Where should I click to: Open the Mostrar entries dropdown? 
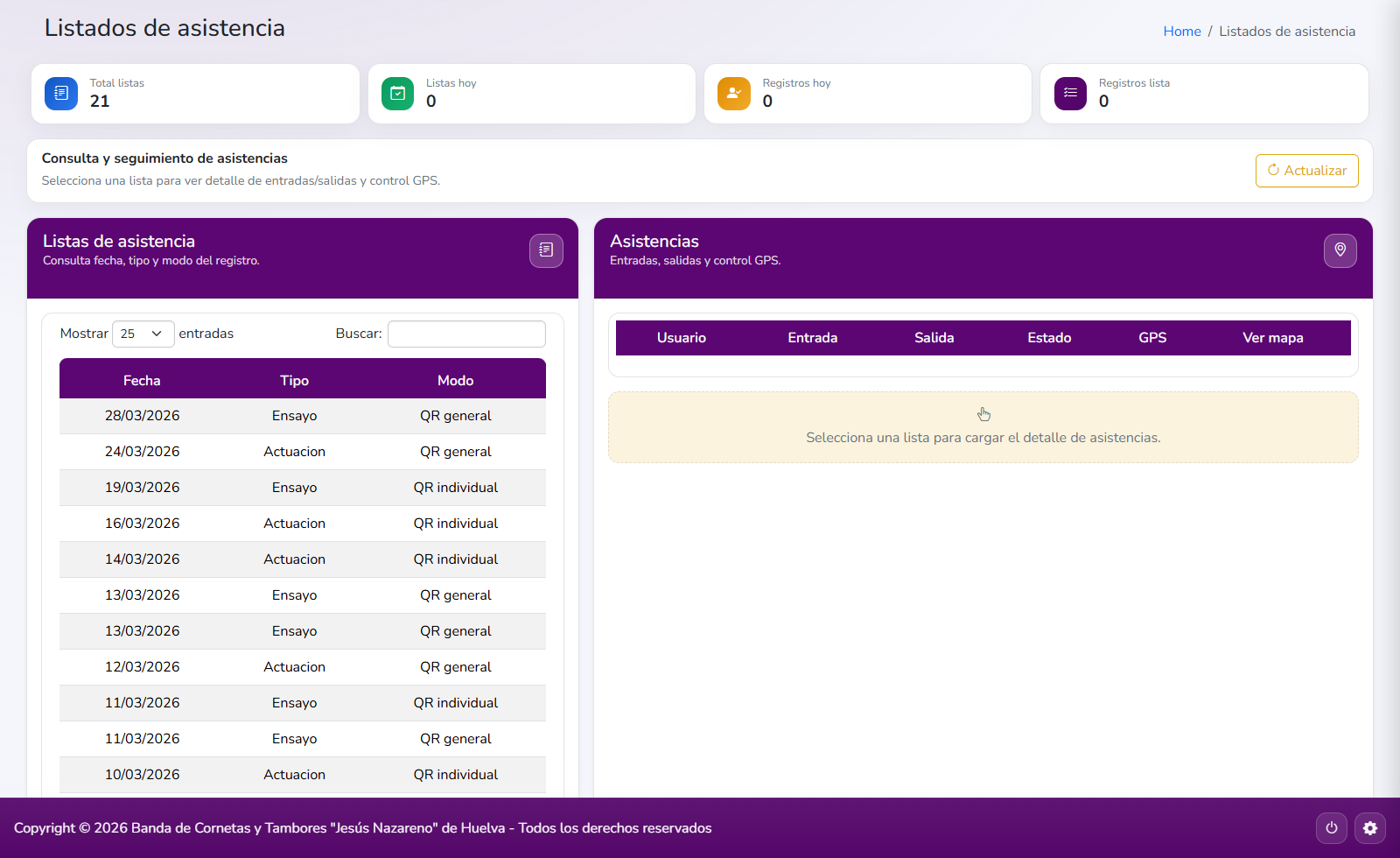point(143,334)
